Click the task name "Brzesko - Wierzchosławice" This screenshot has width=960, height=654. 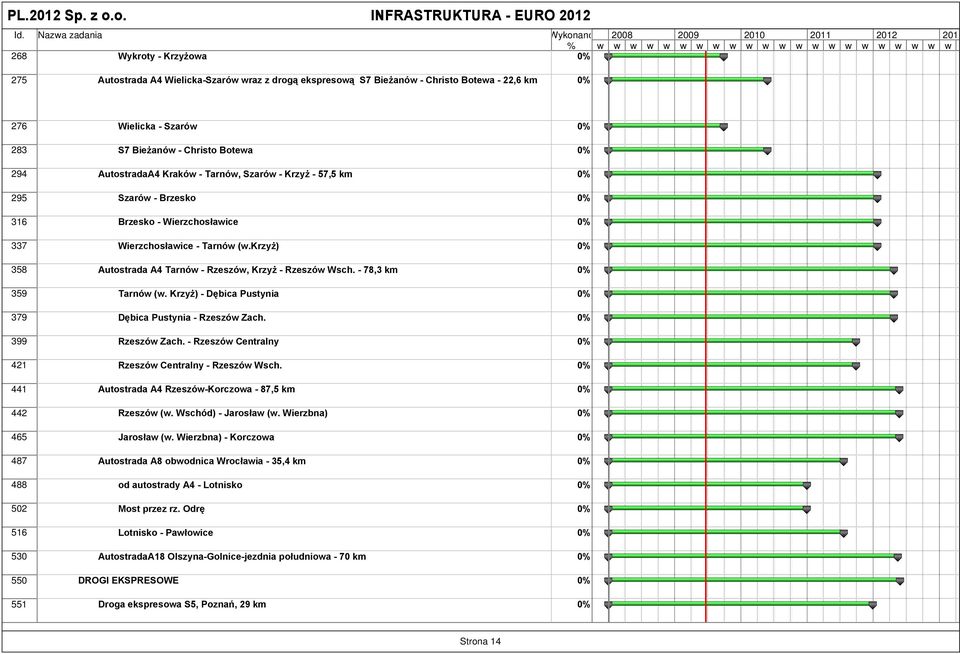click(178, 222)
